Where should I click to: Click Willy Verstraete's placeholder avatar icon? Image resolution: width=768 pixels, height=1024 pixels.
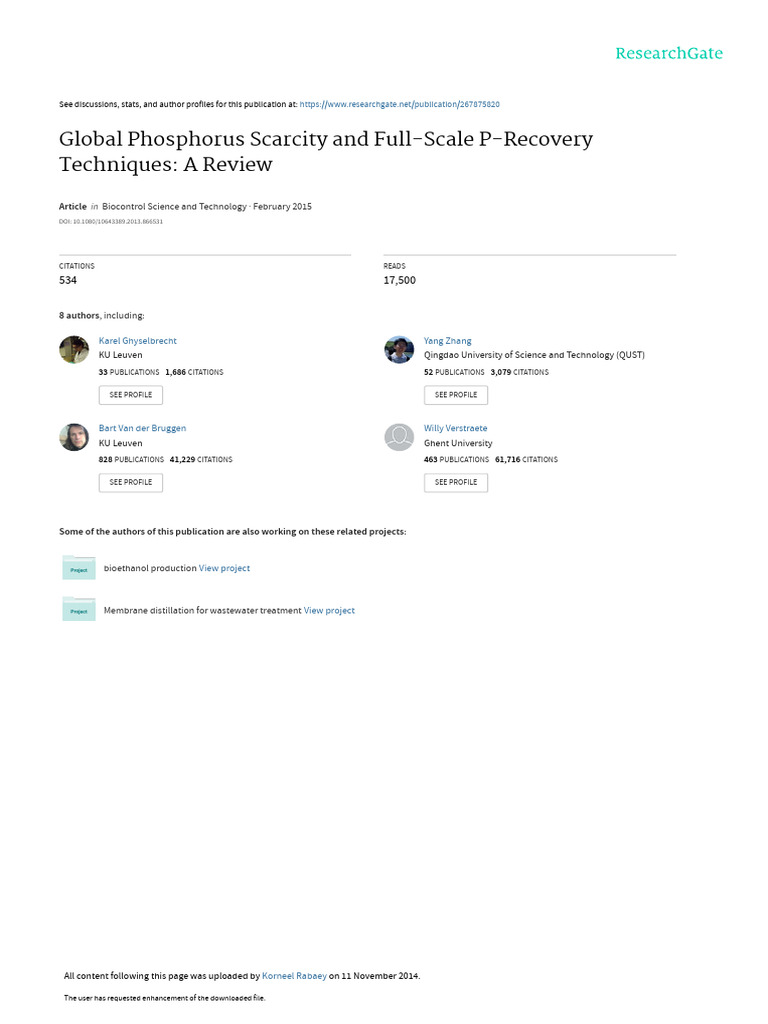[x=399, y=437]
